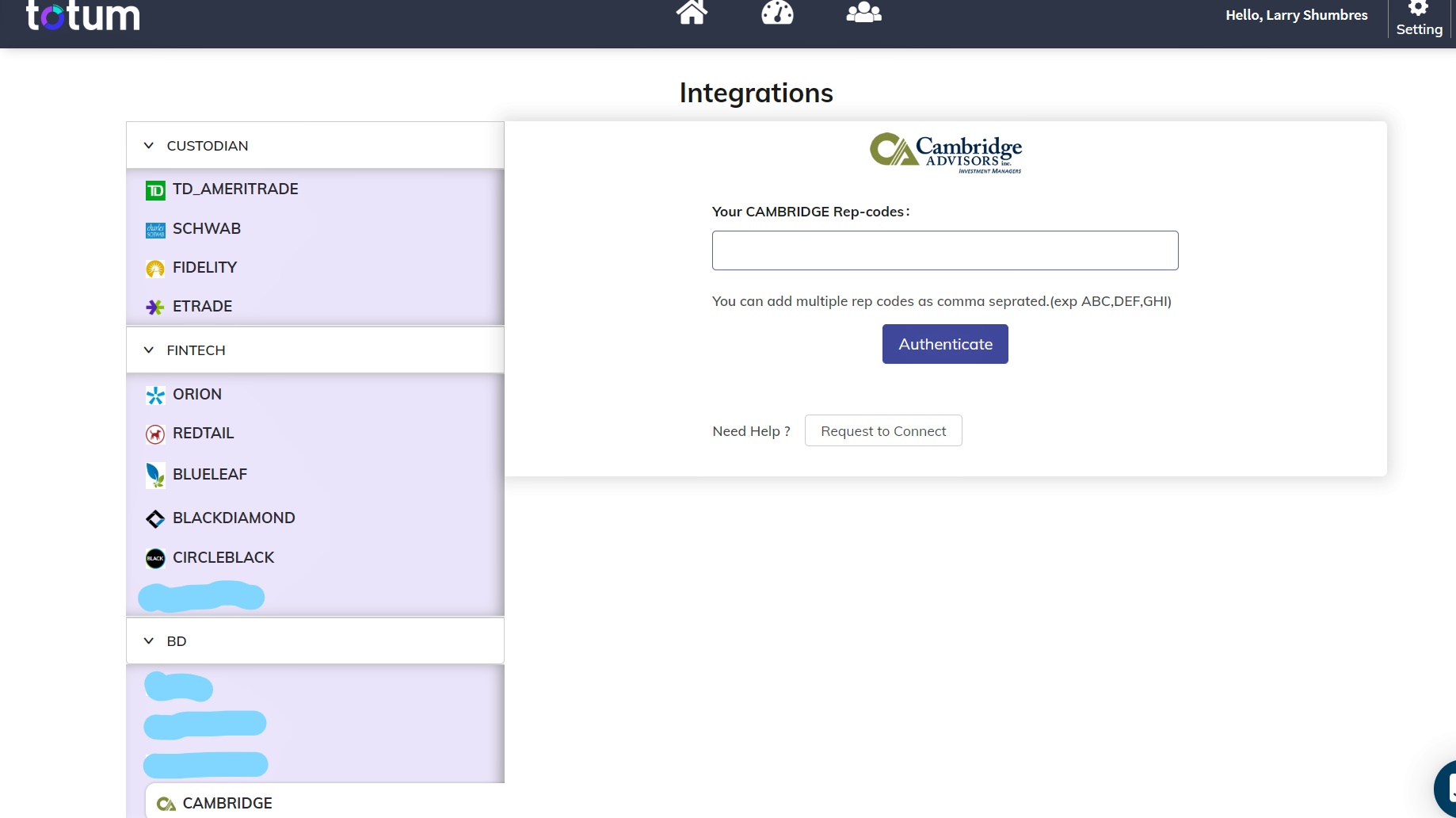1456x818 pixels.
Task: Collapse the CUSTODIAN section chevron
Action: 148,146
